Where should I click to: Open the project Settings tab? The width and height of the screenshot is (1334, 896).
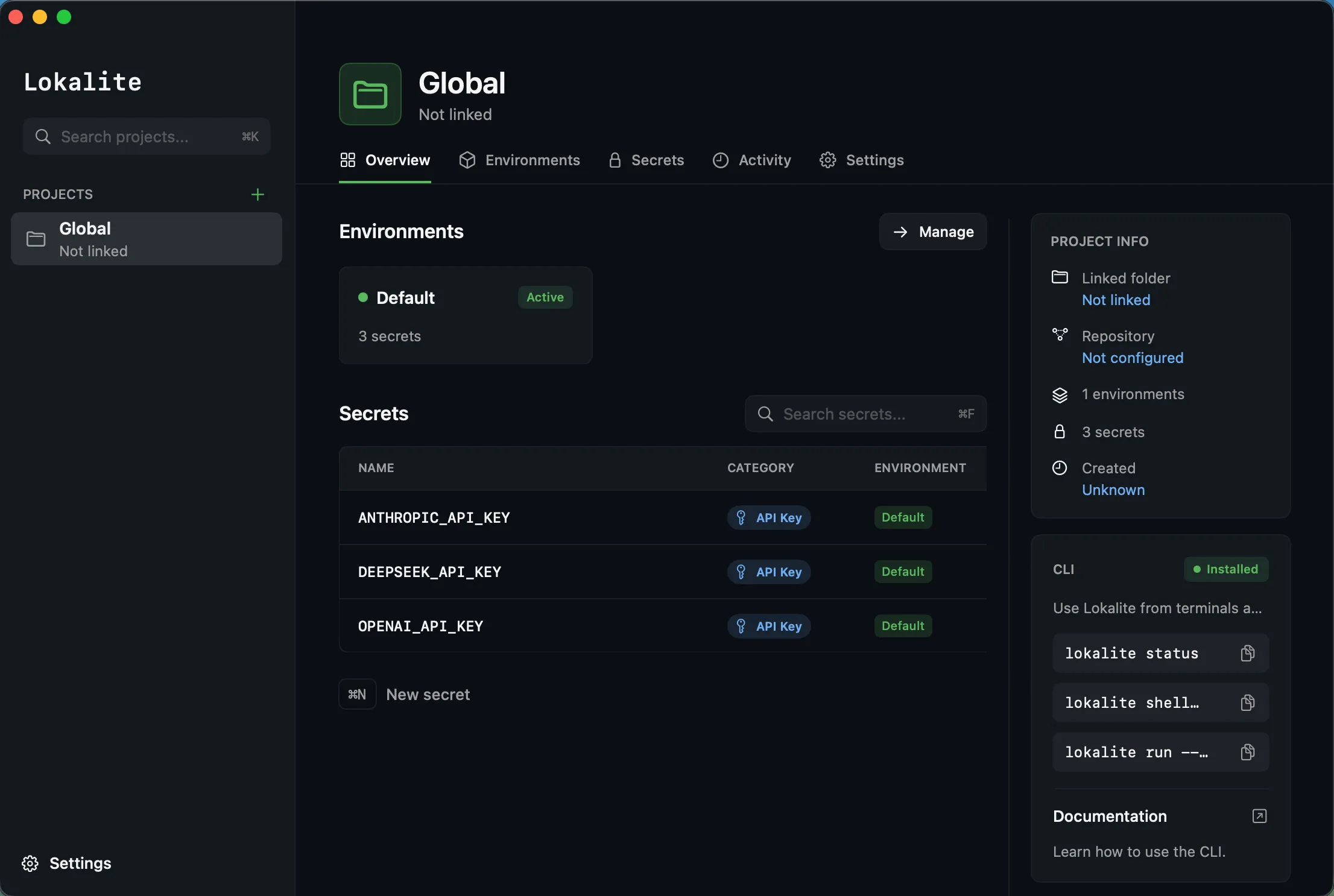click(x=861, y=160)
